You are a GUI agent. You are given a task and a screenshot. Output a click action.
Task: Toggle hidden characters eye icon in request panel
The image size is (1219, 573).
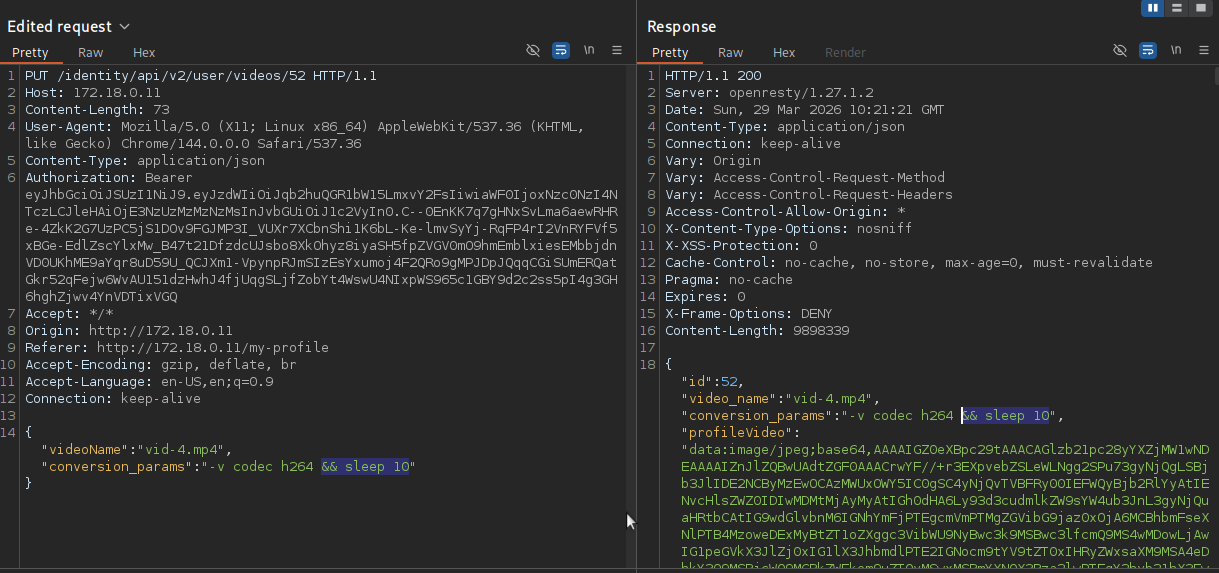point(533,50)
